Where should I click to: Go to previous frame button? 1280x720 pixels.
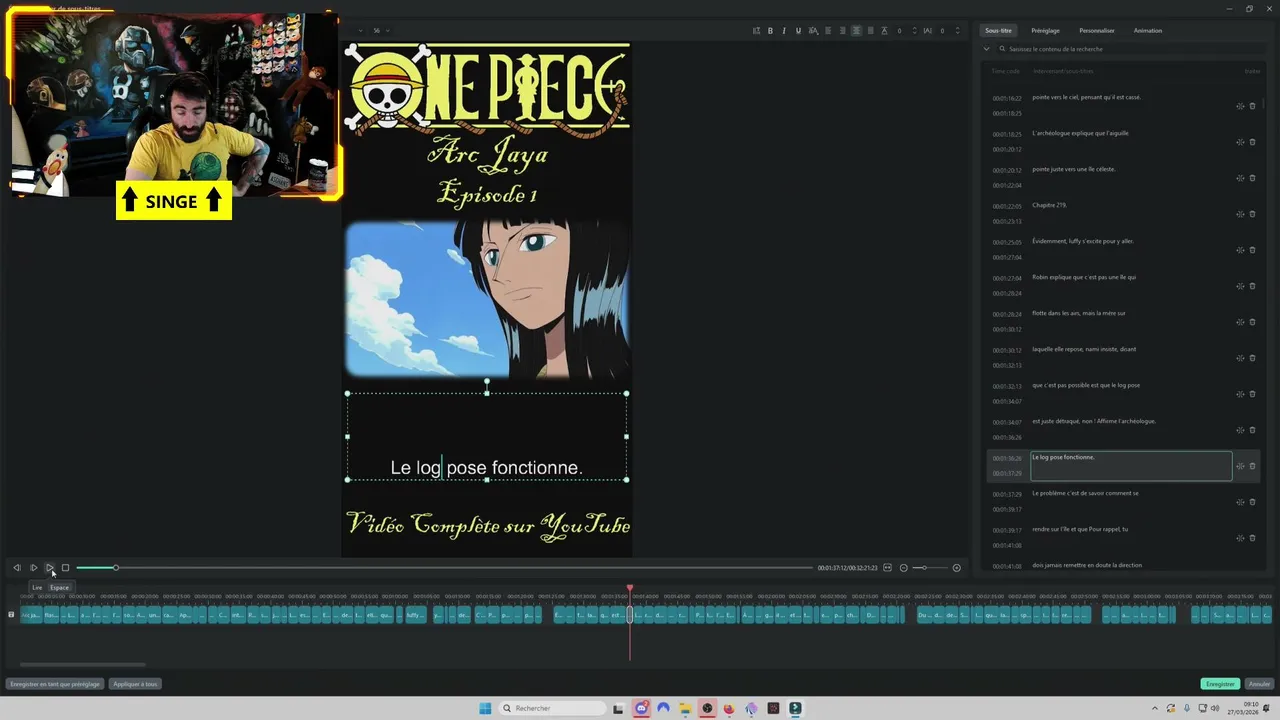(17, 568)
